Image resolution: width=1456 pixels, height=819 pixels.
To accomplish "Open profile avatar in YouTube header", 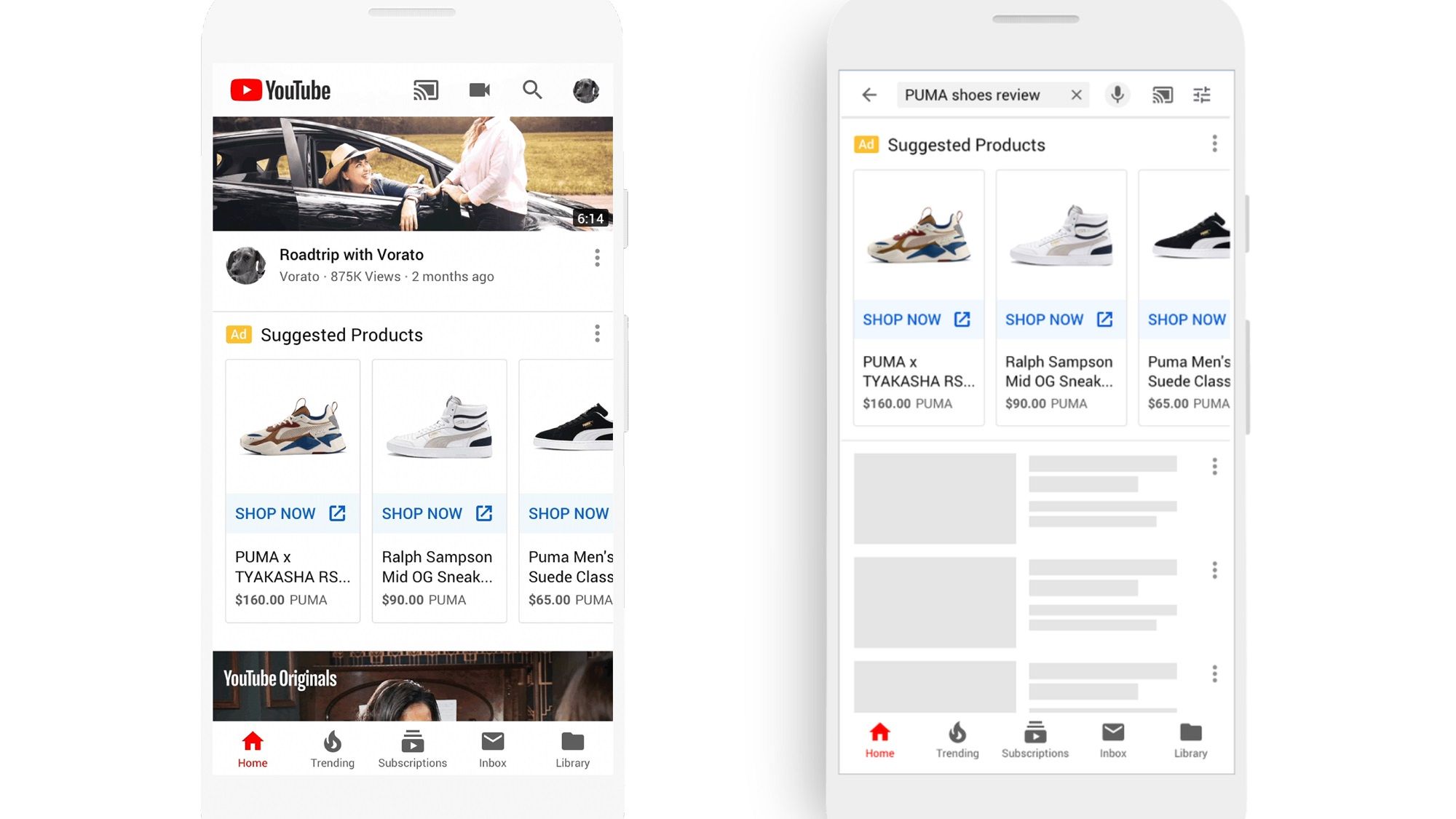I will (x=585, y=90).
